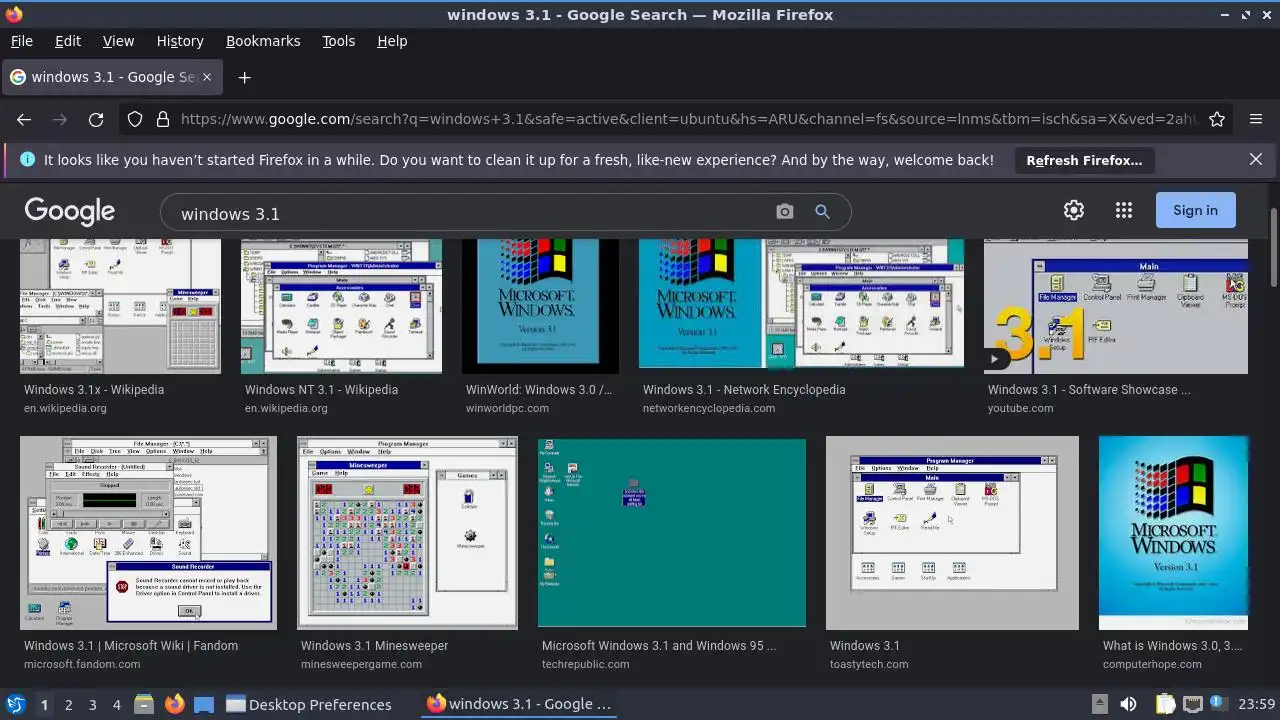The image size is (1280, 720).
Task: Switch to workspace 4
Action: coord(117,705)
